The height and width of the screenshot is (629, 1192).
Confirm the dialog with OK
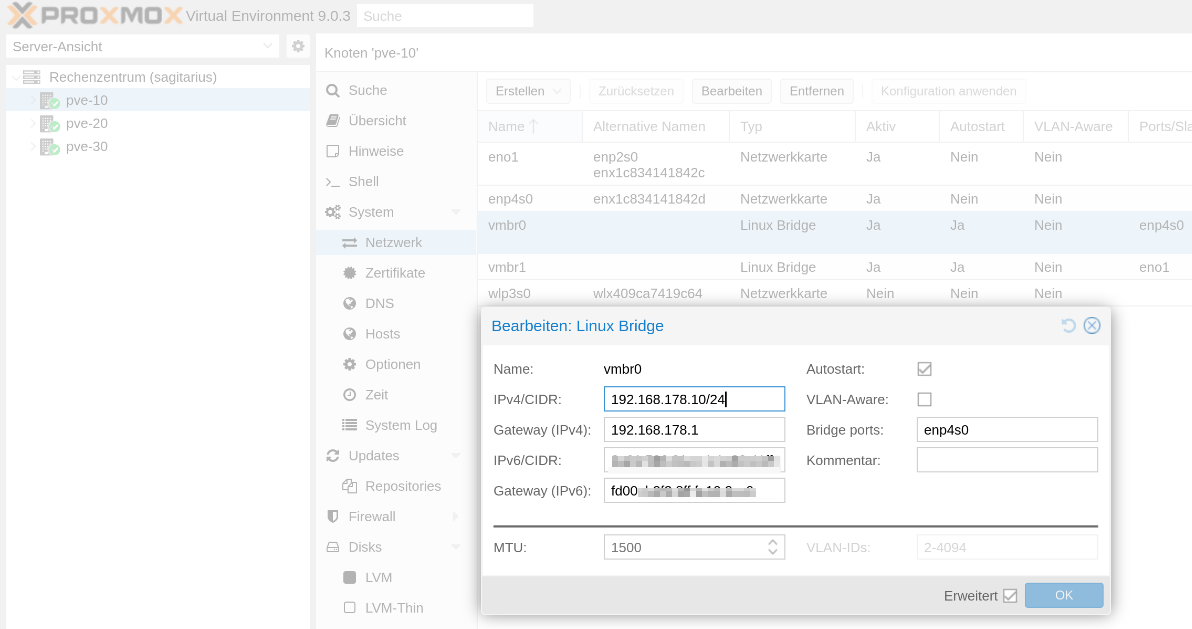[1063, 595]
